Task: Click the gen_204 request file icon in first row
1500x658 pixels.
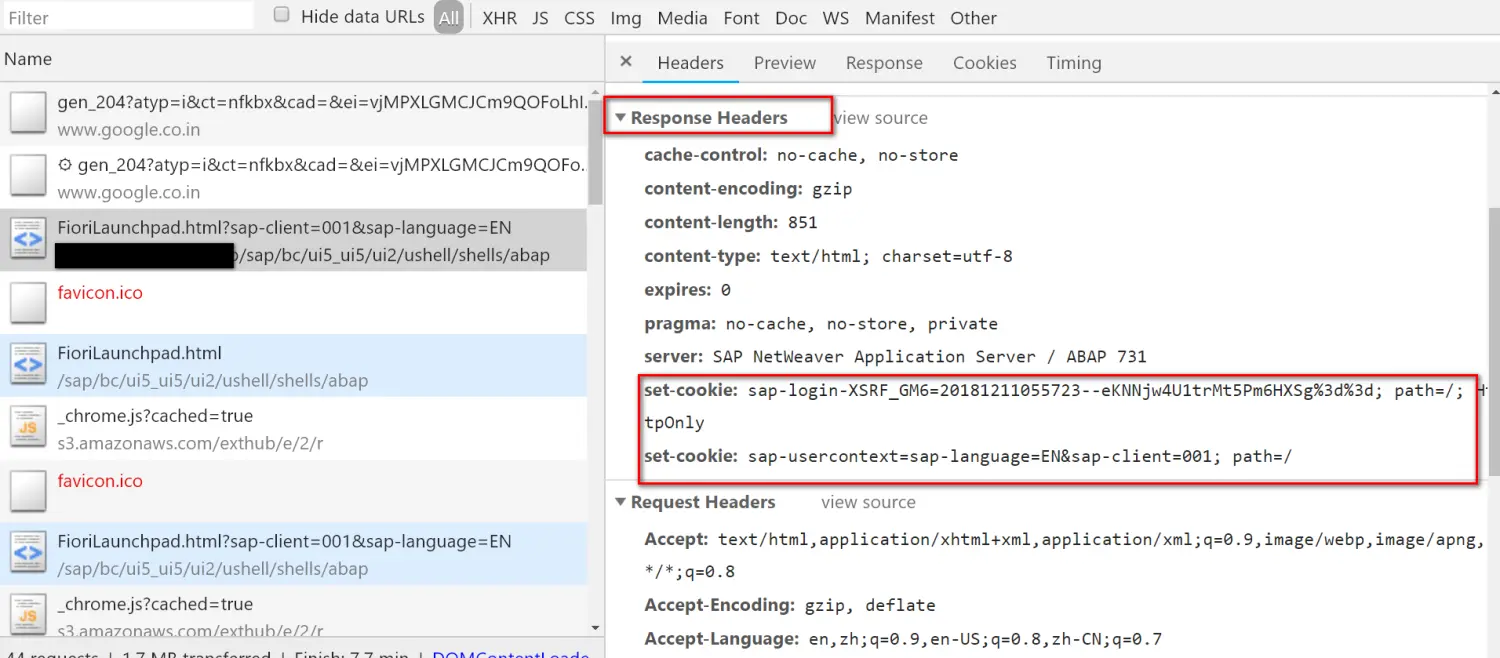Action: [28, 113]
